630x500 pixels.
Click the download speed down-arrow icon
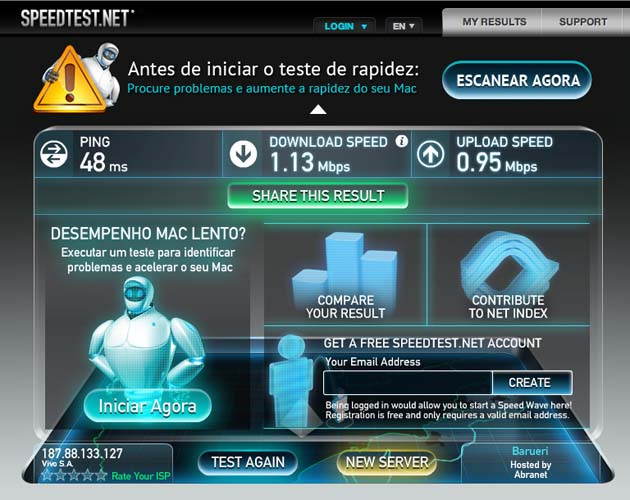pyautogui.click(x=243, y=154)
